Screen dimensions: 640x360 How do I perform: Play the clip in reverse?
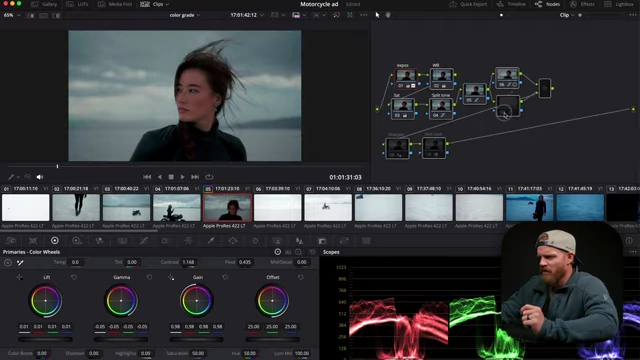click(x=160, y=177)
